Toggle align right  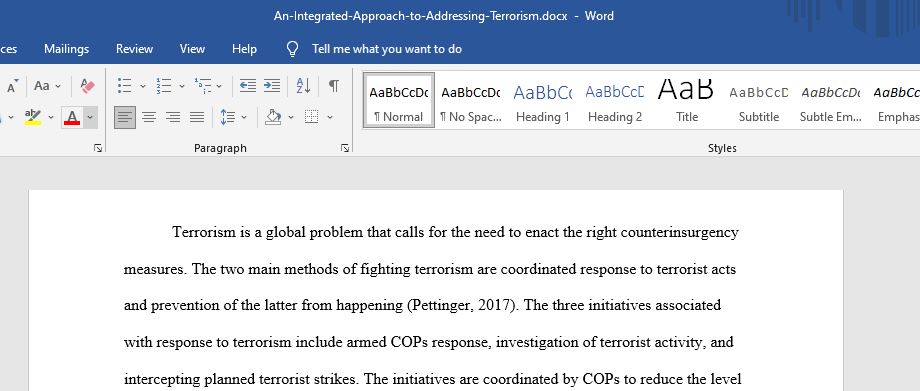point(173,117)
